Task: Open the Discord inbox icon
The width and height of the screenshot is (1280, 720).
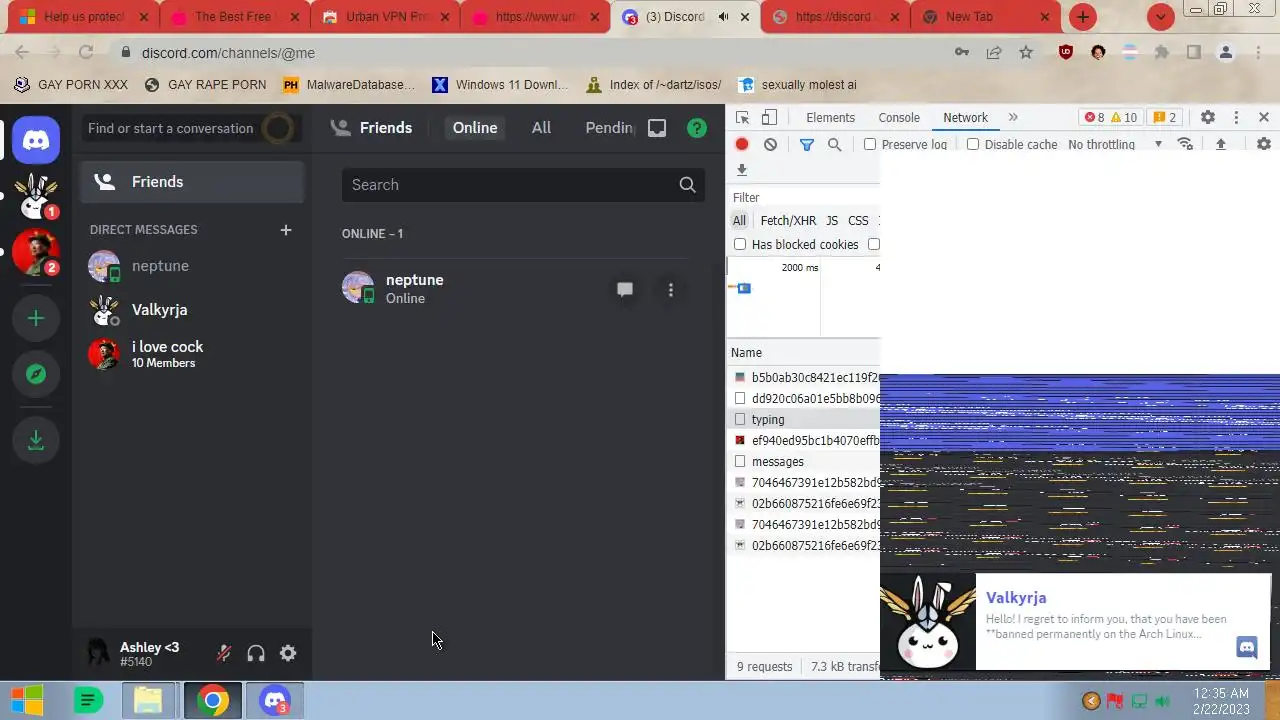Action: [x=657, y=128]
